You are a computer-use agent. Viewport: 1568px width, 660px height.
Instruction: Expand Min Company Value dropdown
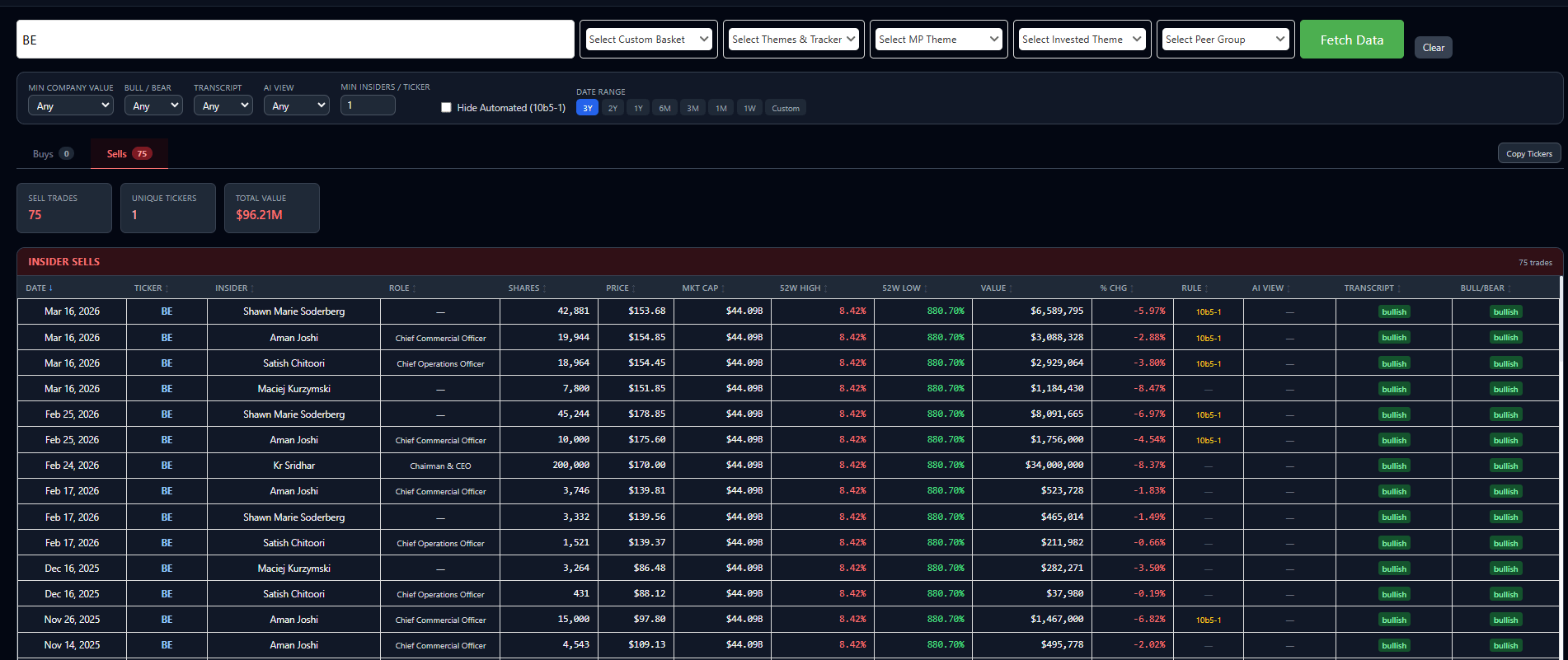70,106
